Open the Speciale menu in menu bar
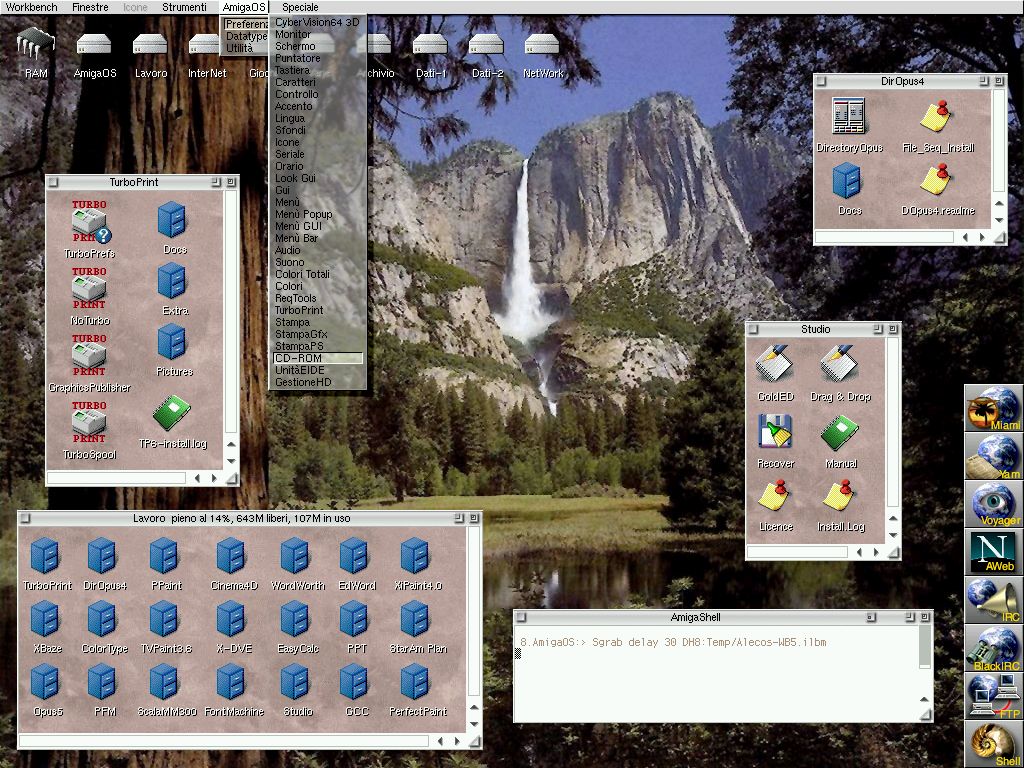 click(300, 7)
